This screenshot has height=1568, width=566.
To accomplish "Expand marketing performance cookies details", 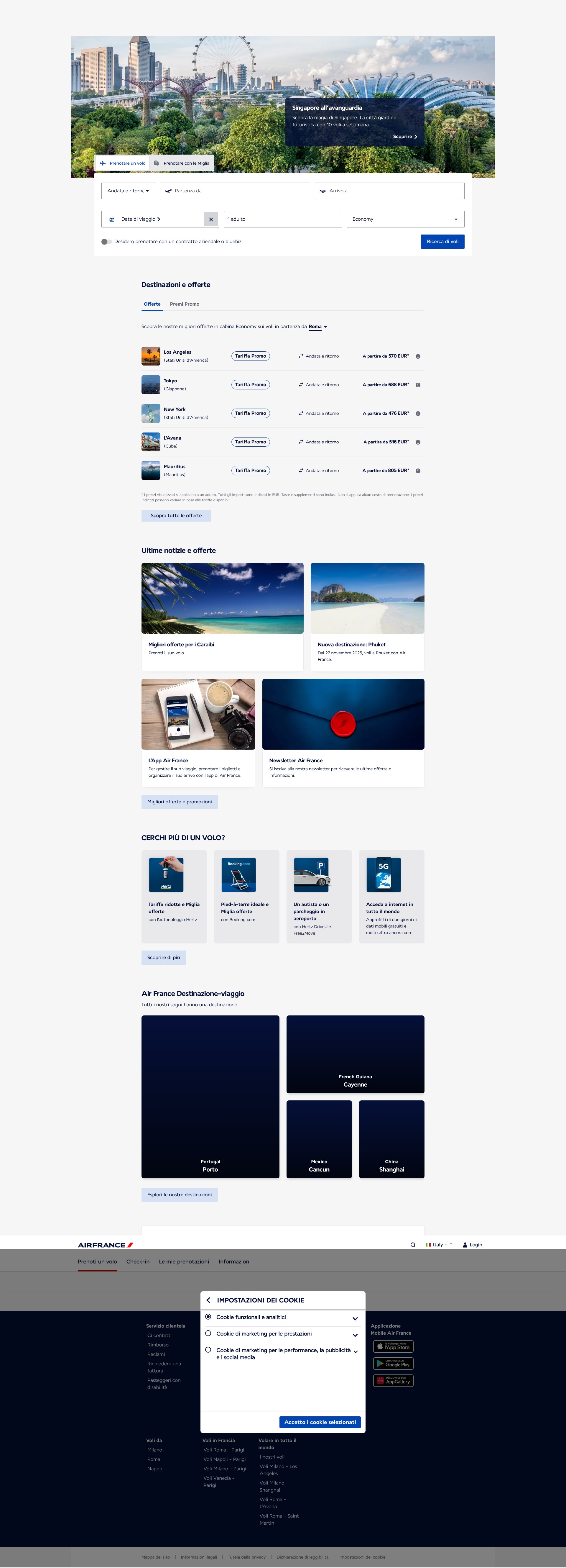I will [355, 1335].
